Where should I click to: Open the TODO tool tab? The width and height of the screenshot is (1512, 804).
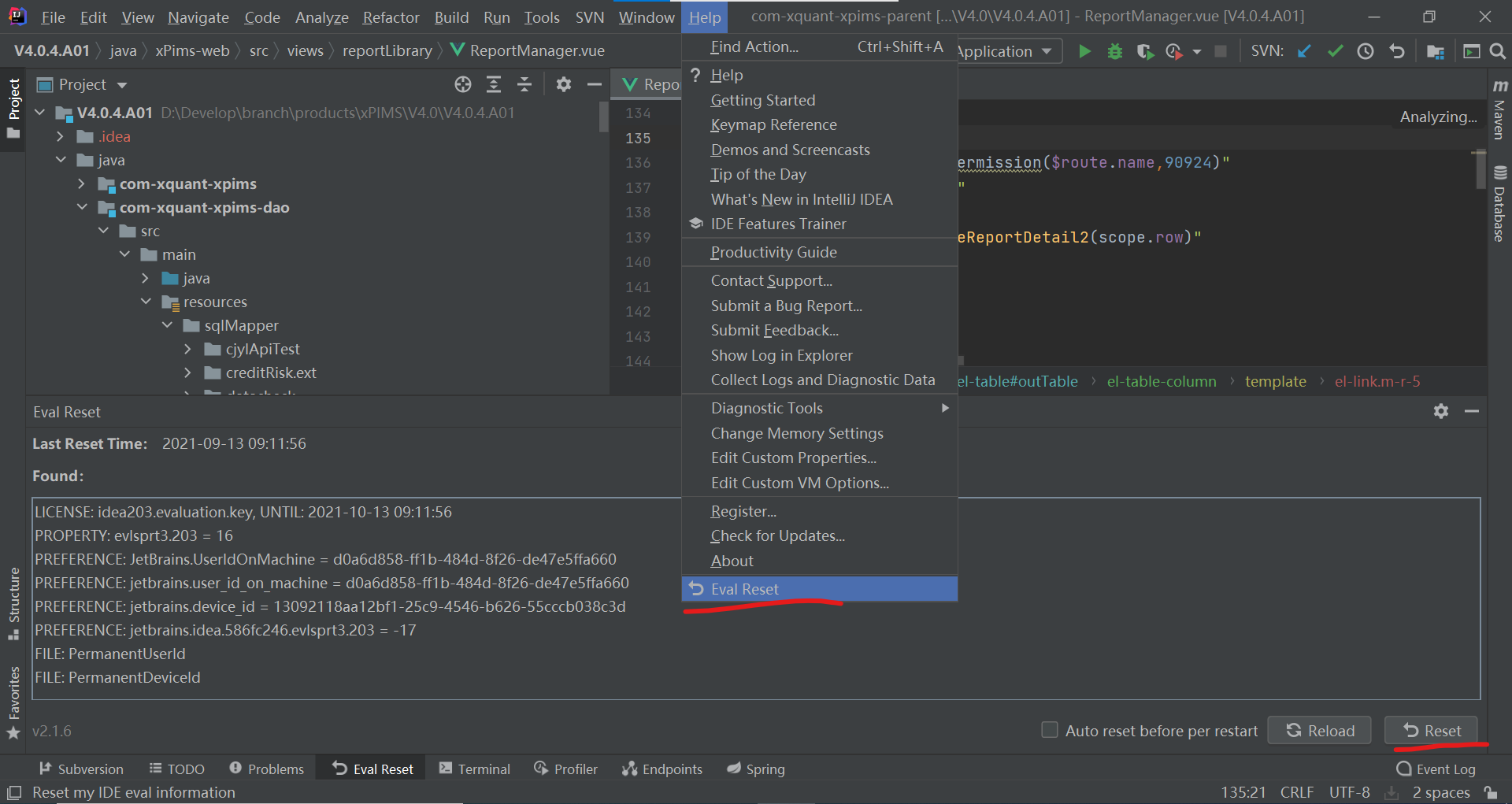[x=177, y=769]
